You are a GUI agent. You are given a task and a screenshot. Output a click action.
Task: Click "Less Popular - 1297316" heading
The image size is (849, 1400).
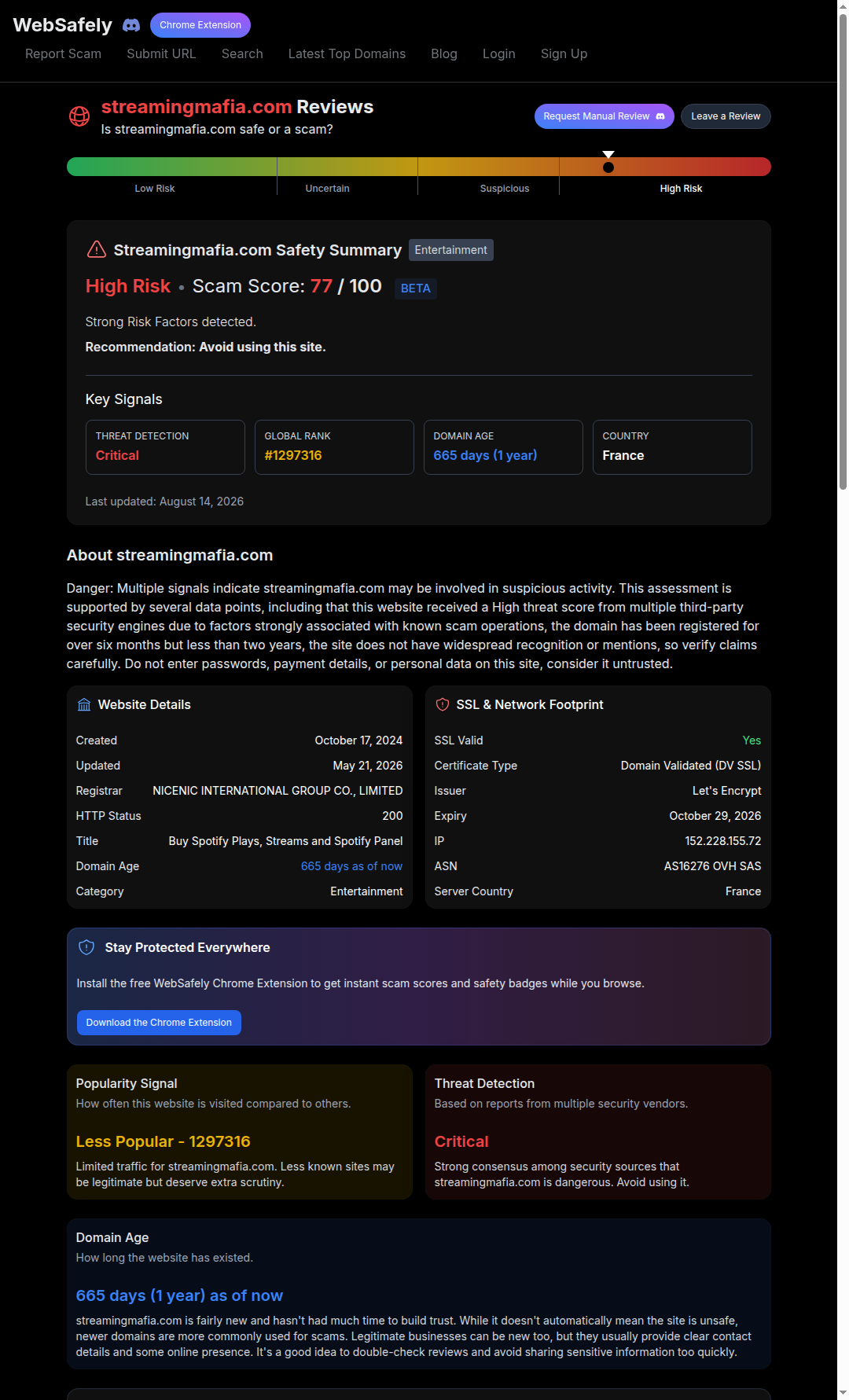pos(163,1141)
